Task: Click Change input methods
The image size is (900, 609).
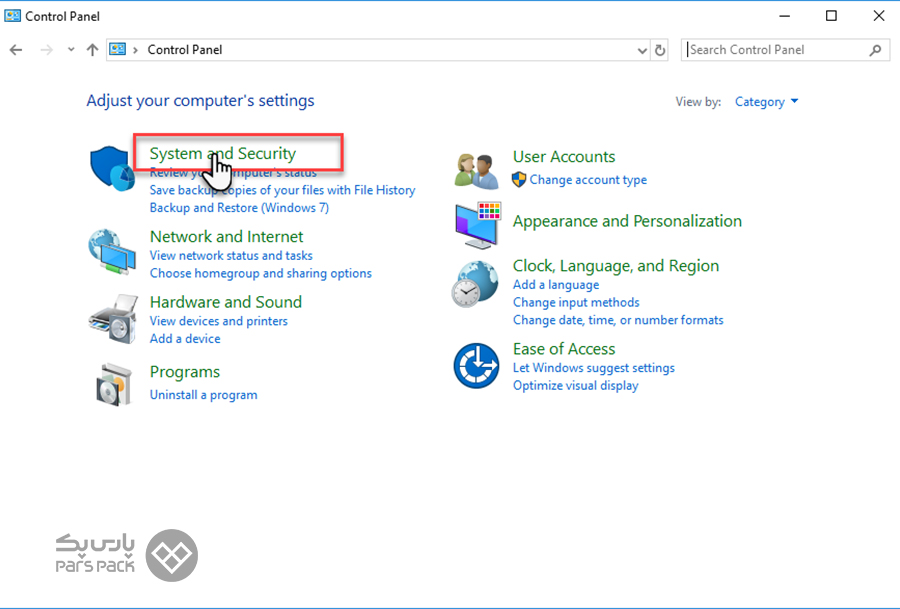Action: pos(576,302)
